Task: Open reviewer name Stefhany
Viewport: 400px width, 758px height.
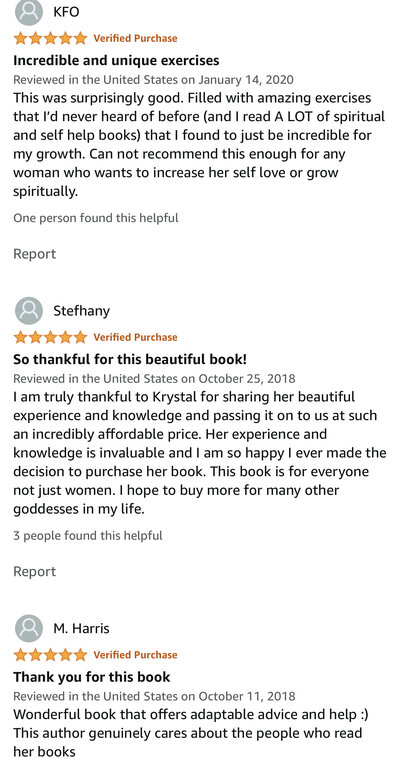Action: click(81, 311)
